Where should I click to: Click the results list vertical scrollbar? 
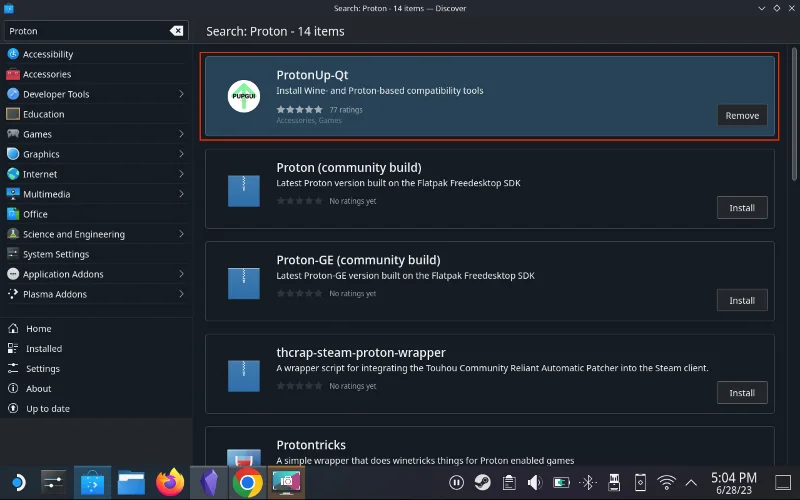pyautogui.click(x=794, y=114)
